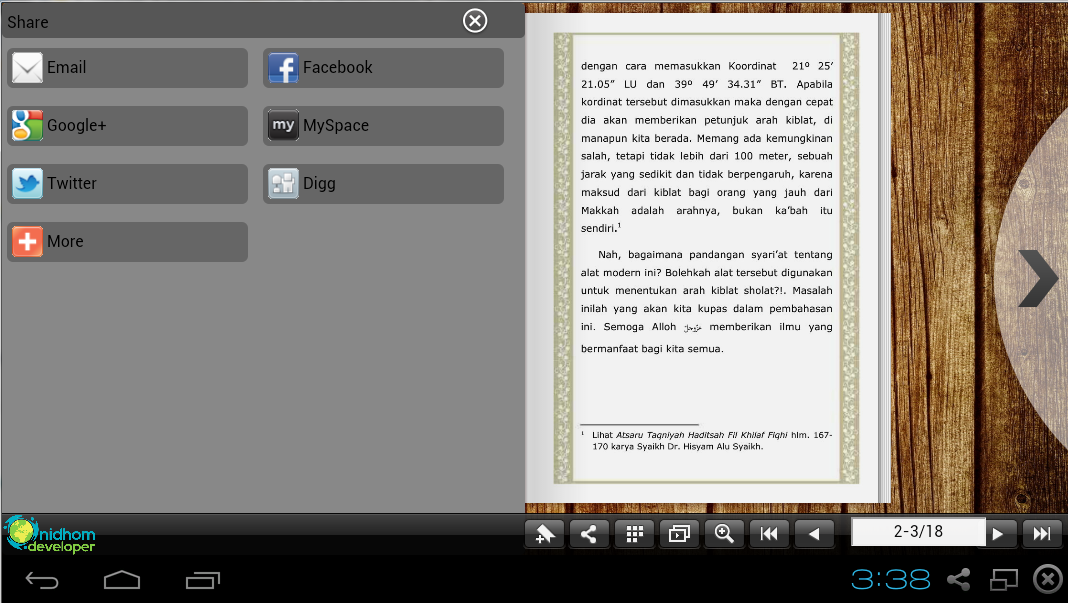Open the share toolbar button
1068x603 pixels.
coord(589,534)
